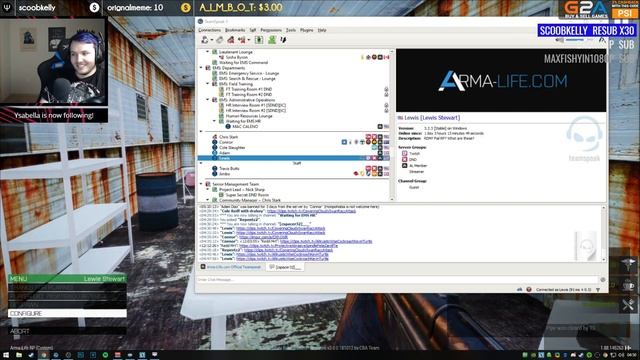Open the Plugins menu
640x360 pixels.
[x=307, y=30]
